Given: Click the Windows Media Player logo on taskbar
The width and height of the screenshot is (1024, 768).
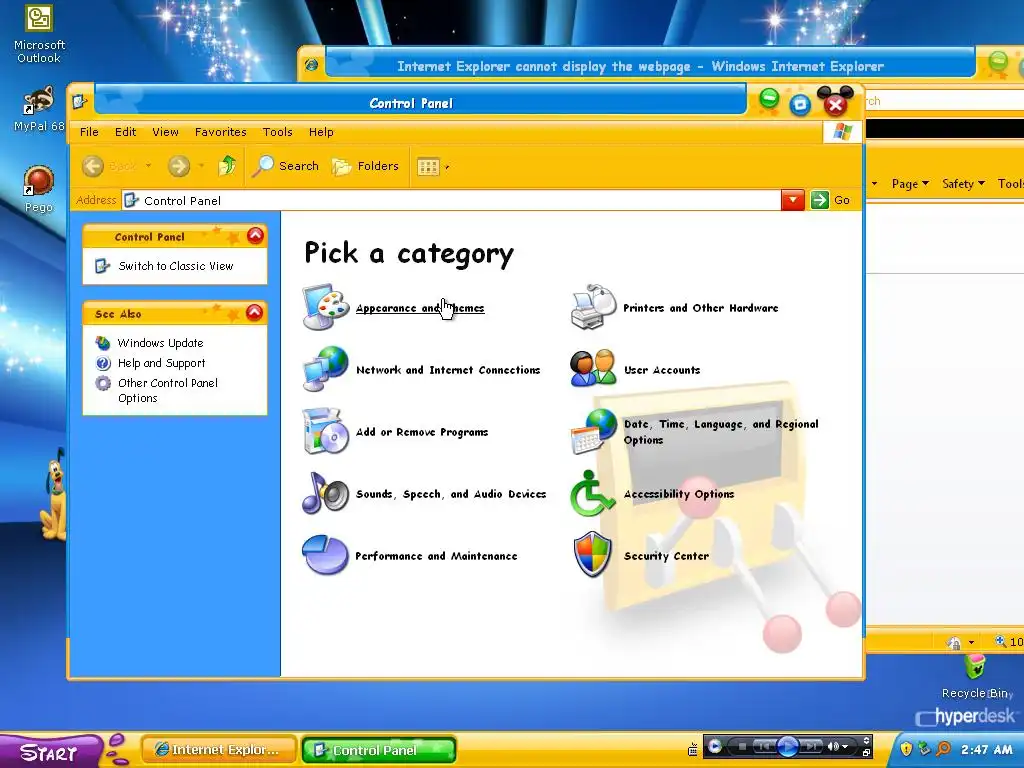Looking at the screenshot, I should (x=715, y=746).
